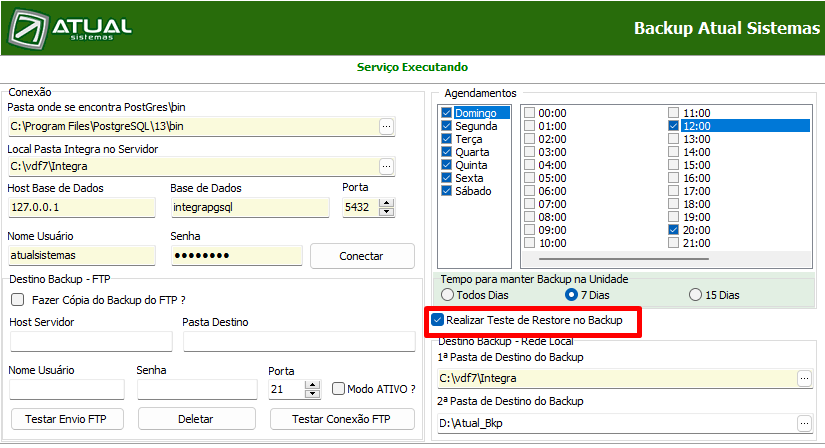Select the 15 Dias retention option
825x448 pixels.
[x=696, y=295]
